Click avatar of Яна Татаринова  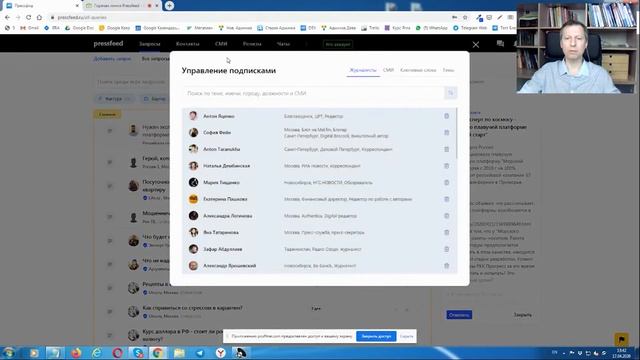click(x=193, y=232)
